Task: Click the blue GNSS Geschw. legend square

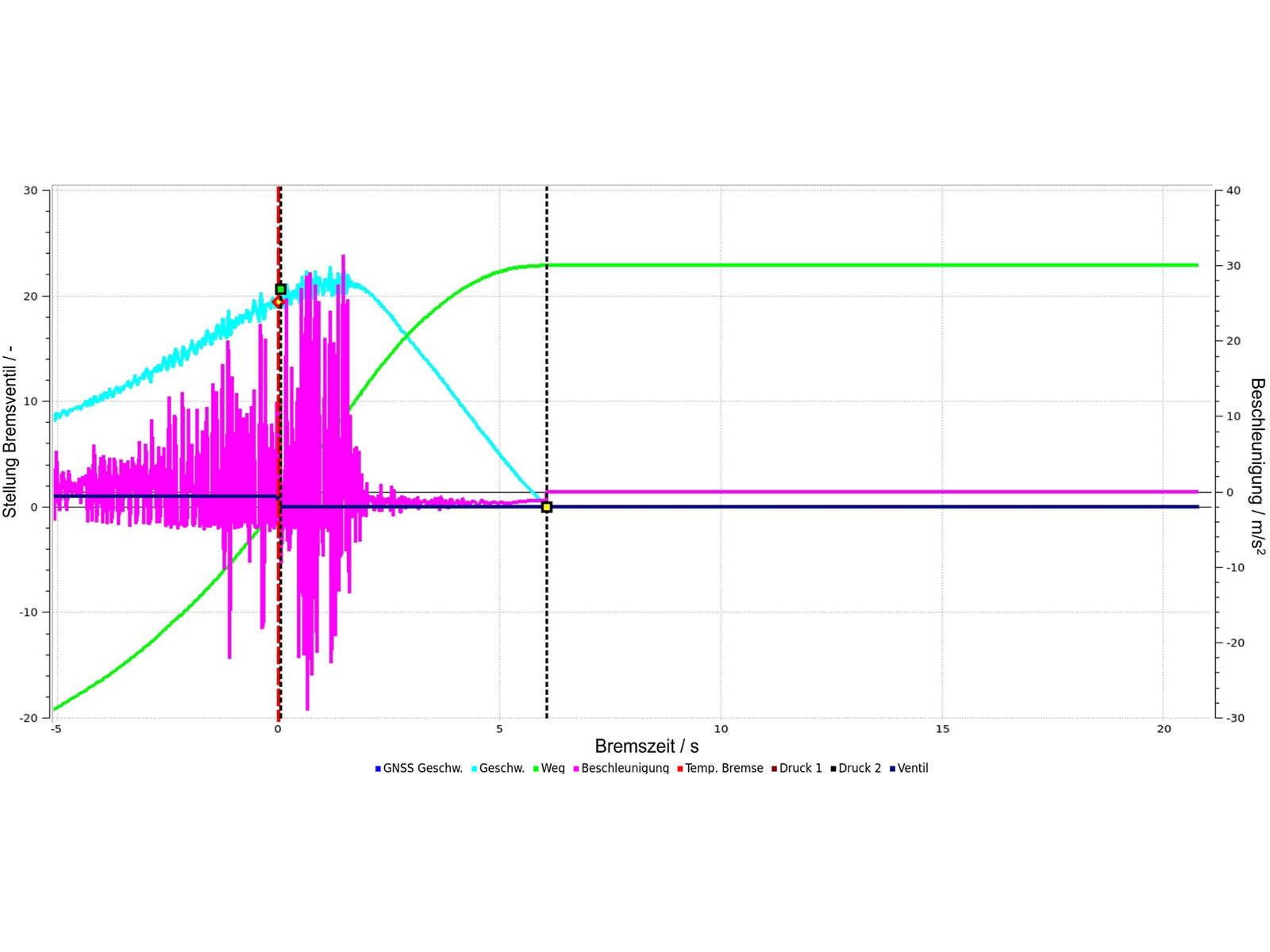Action: (378, 769)
